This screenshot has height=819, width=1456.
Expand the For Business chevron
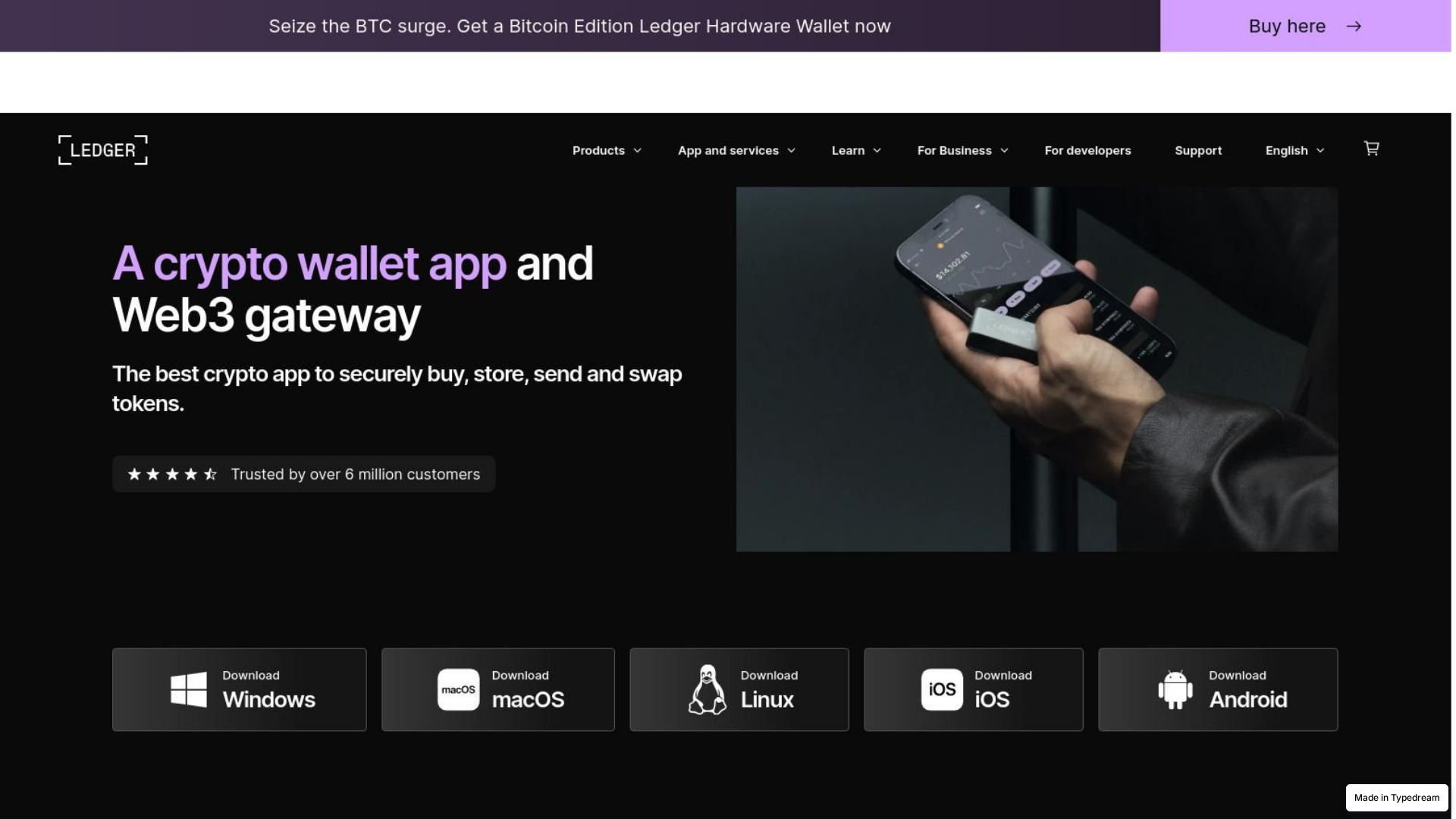(1005, 151)
